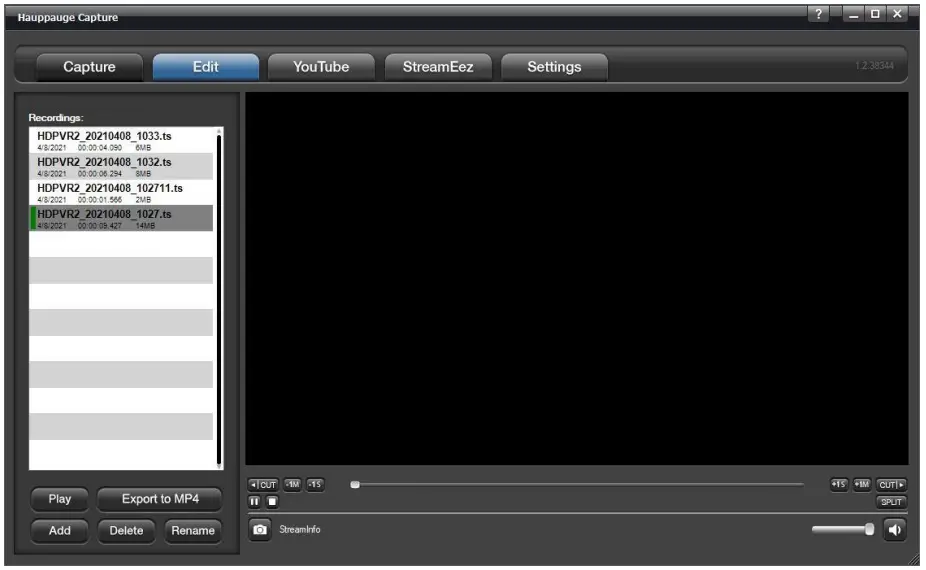Click the left CUT marker button
The width and height of the screenshot is (926, 570).
coord(263,486)
